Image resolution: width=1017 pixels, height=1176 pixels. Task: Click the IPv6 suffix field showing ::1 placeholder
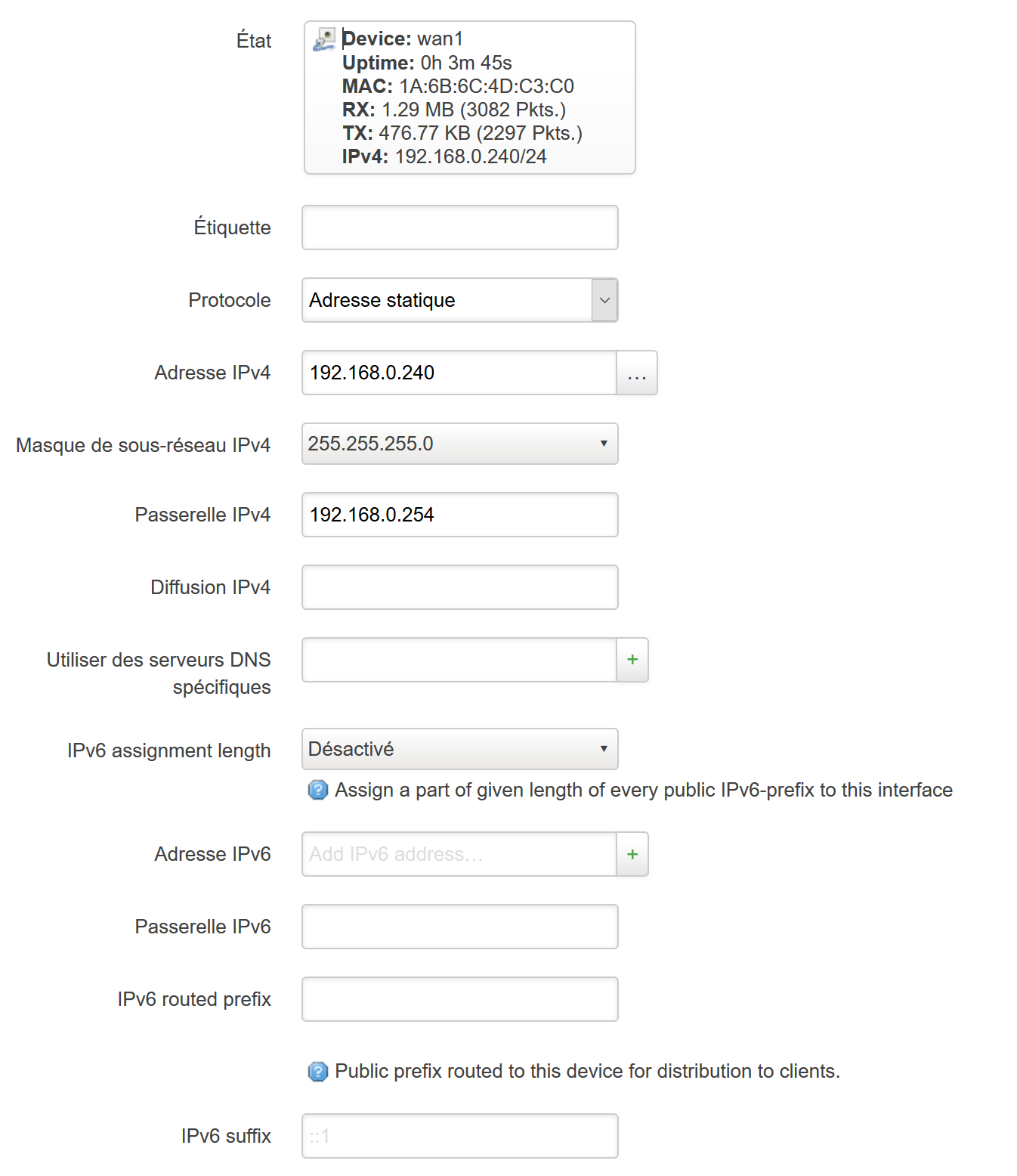tap(459, 1135)
